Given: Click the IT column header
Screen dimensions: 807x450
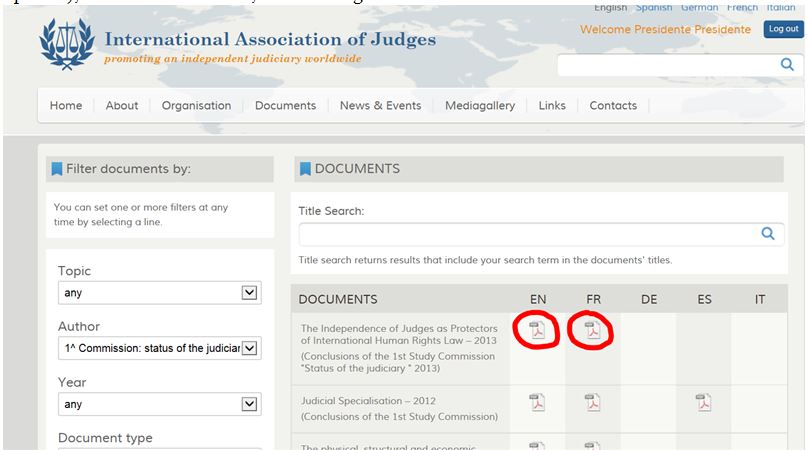Looking at the screenshot, I should click(x=760, y=299).
